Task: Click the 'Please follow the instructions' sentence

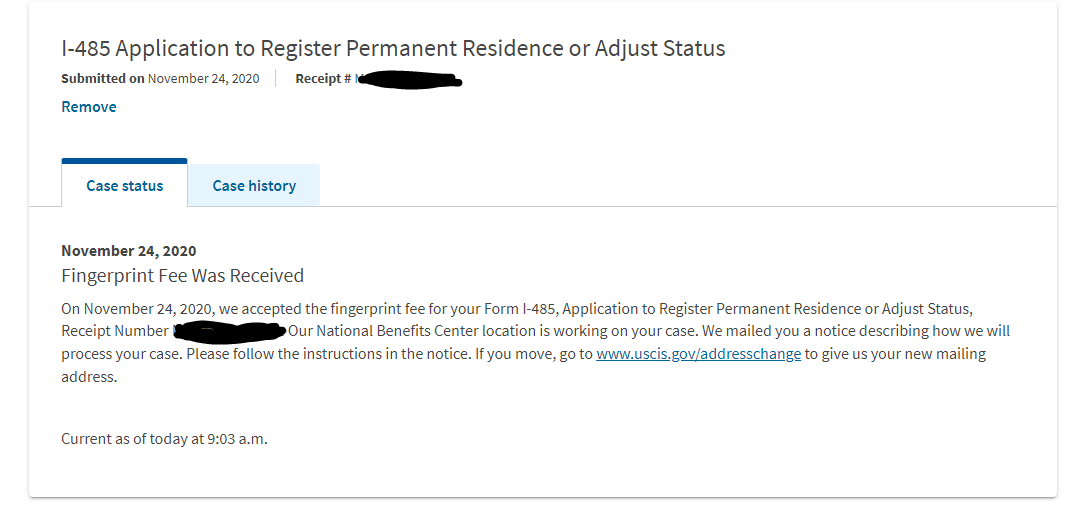Action: point(329,354)
